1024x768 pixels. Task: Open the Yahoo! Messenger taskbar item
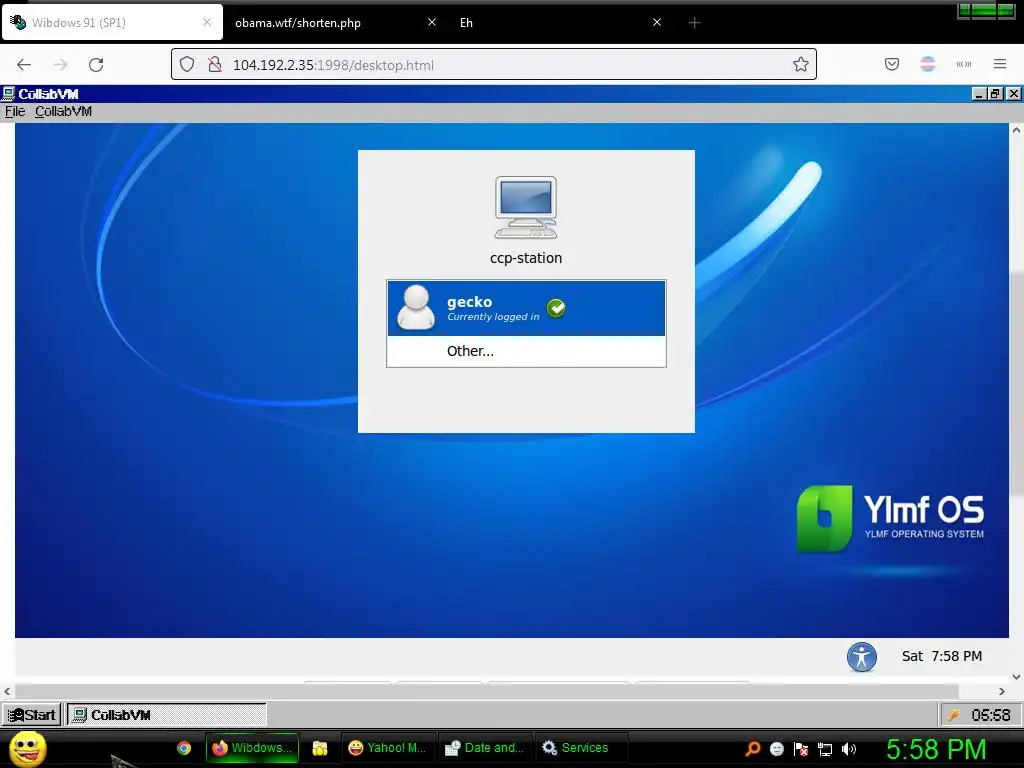point(387,748)
